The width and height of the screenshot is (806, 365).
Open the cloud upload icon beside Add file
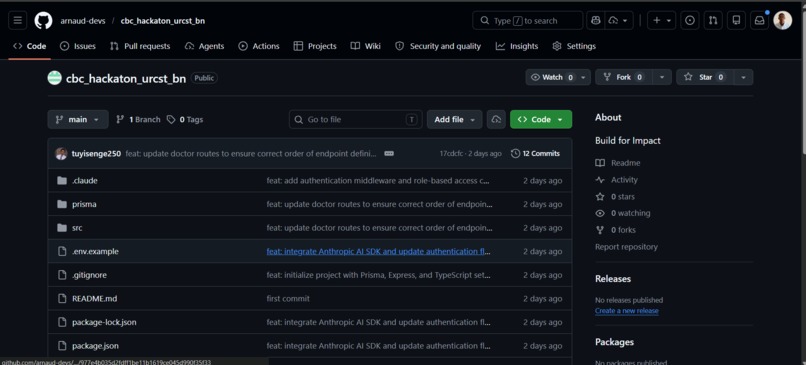[x=496, y=119]
